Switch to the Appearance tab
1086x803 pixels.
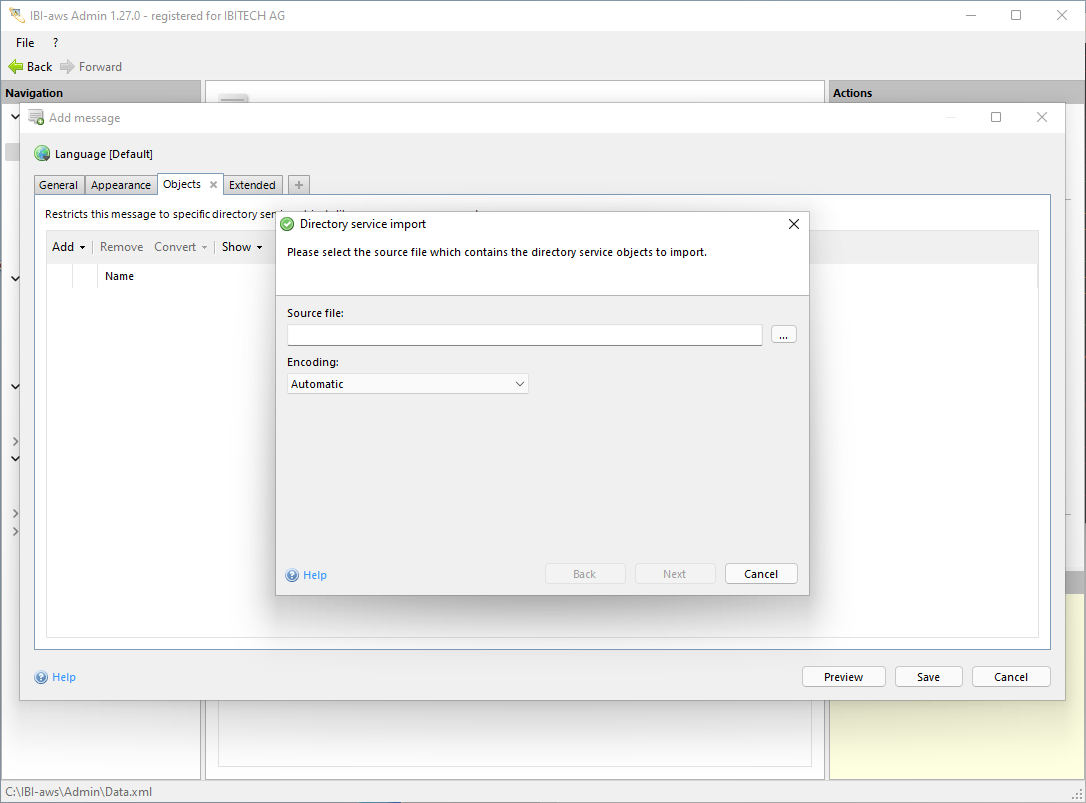[121, 185]
